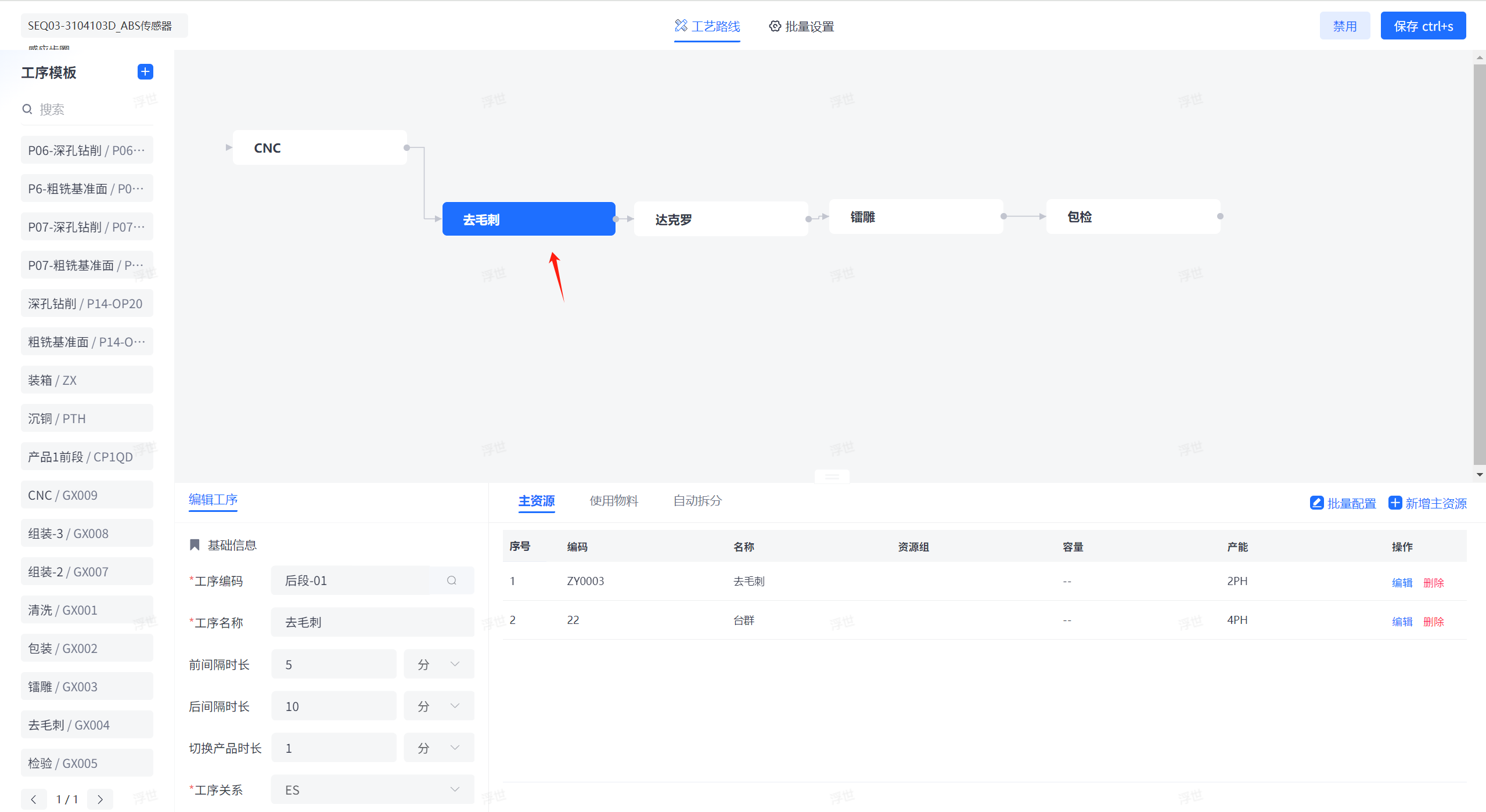Click the search magnifier in 工序模板 panel
Screen dimensions: 1486x812
[27, 109]
